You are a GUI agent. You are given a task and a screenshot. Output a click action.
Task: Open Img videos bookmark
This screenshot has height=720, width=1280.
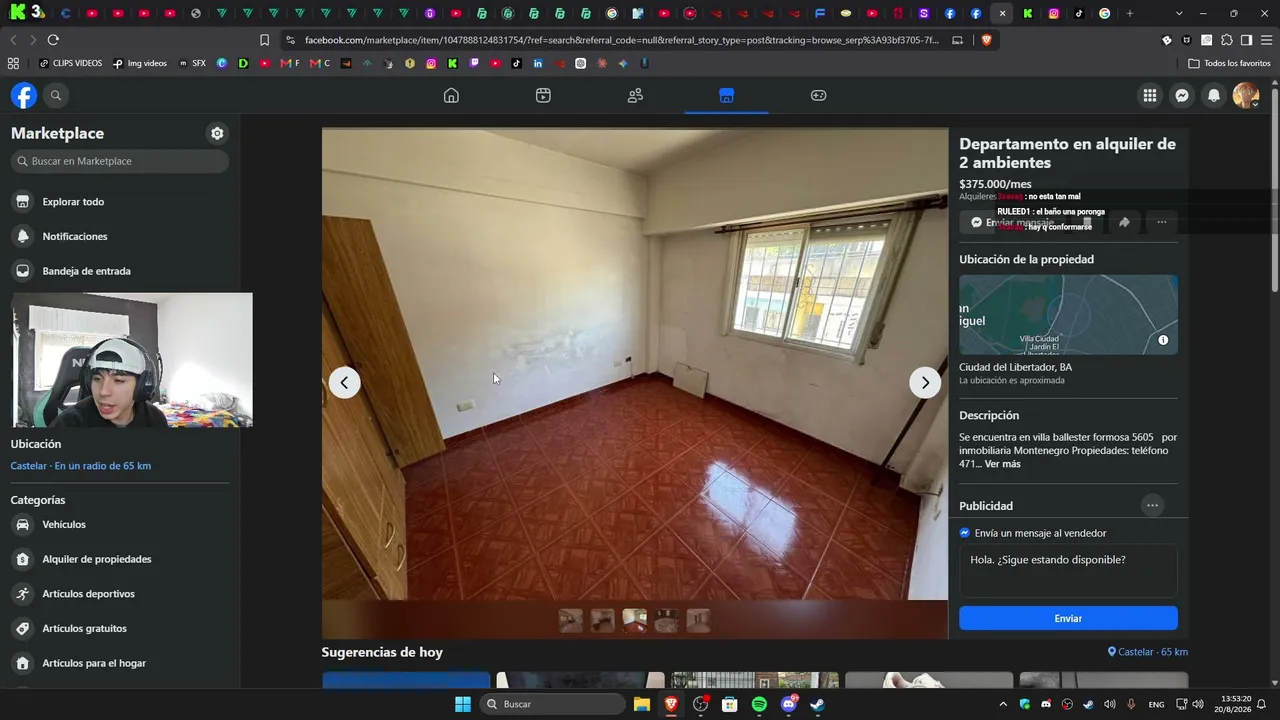[x=140, y=63]
